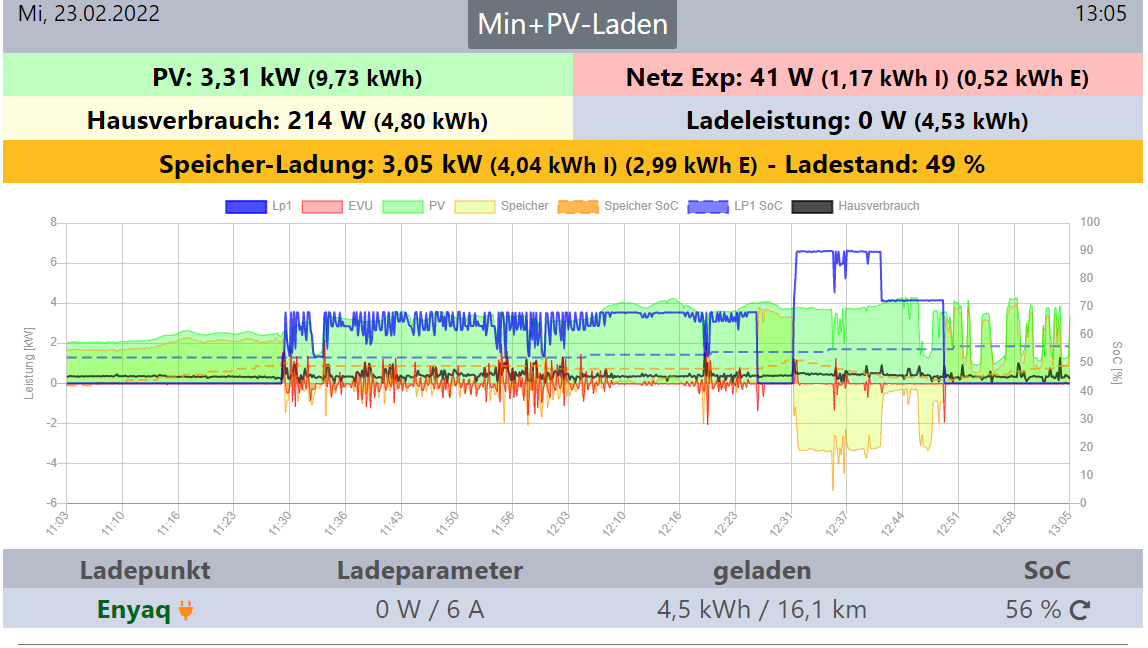Viewport: 1148px width, 648px height.
Task: Click the 12:31 time axis label
Action: point(782,524)
